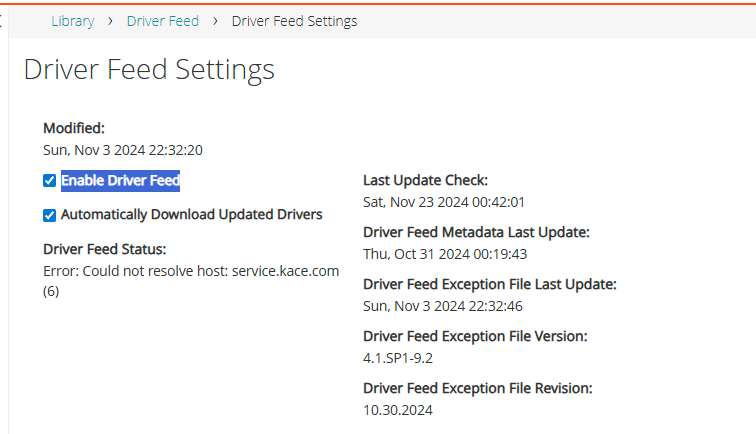Click the Last Update Check date value
Viewport: 756px width, 434px height.
click(x=443, y=202)
